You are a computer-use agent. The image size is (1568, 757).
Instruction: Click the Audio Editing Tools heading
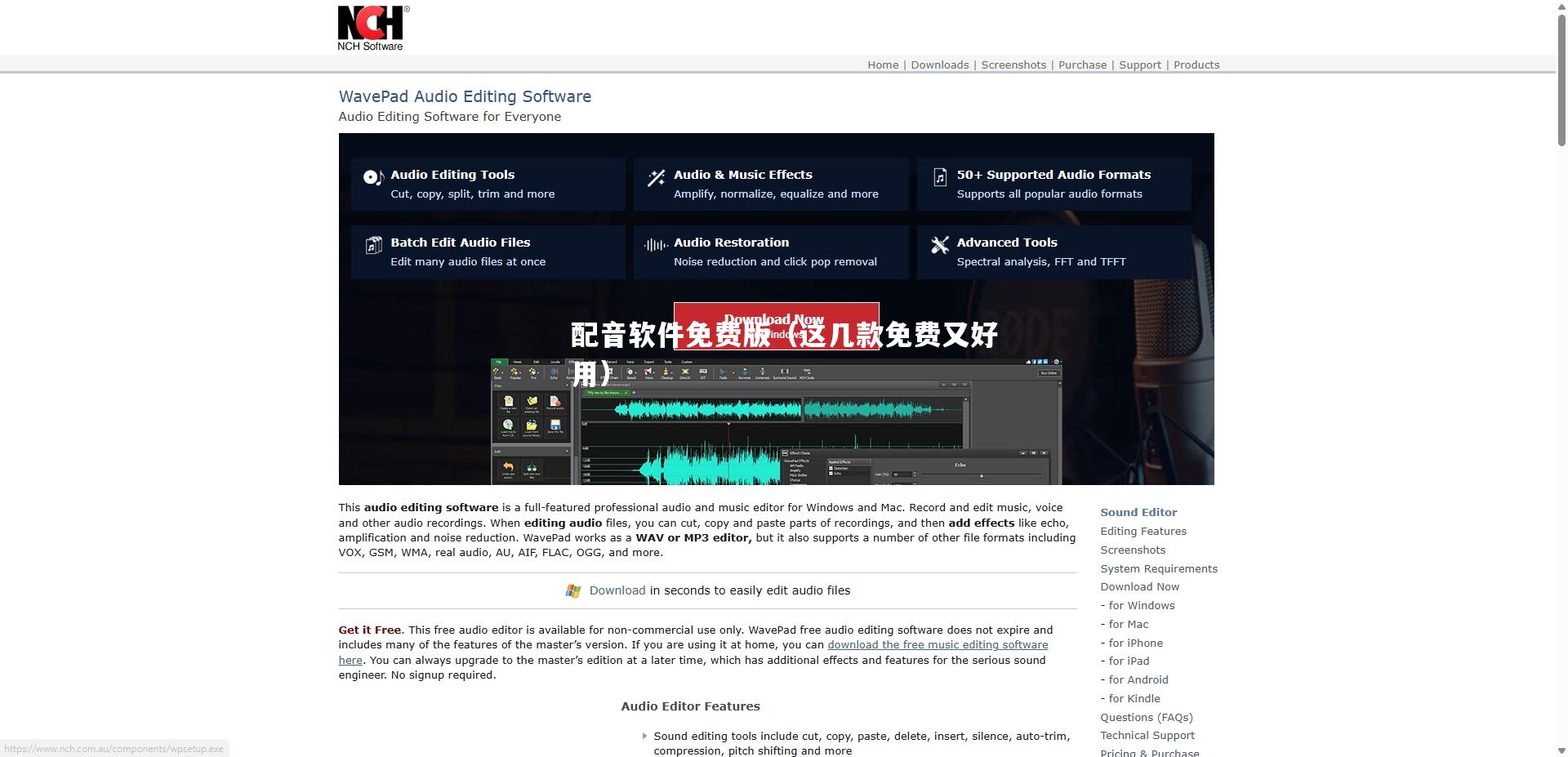[x=452, y=175]
